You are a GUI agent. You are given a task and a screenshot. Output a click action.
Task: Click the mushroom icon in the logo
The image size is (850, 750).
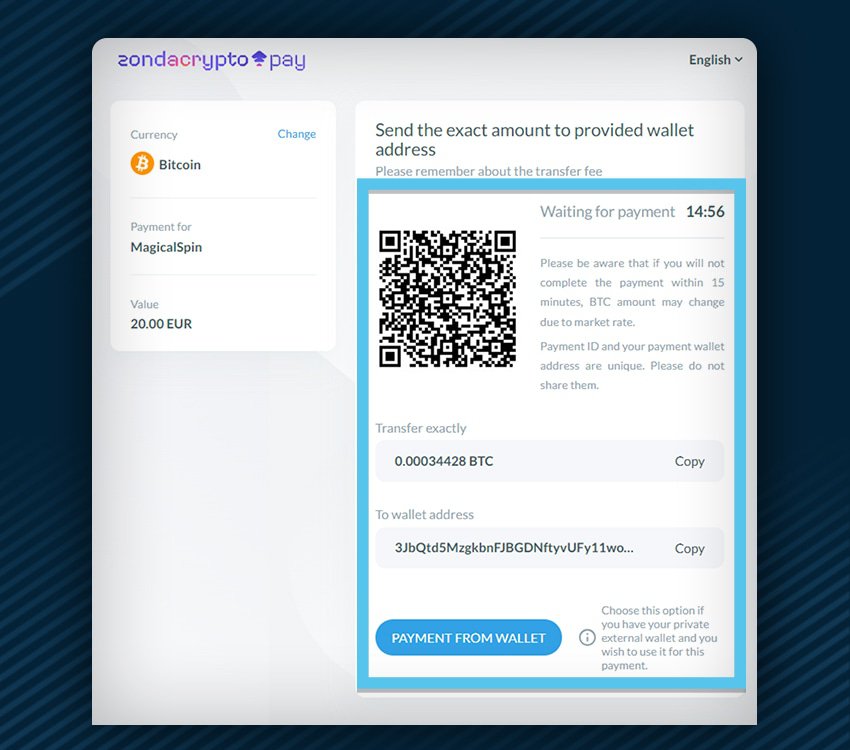(x=259, y=59)
